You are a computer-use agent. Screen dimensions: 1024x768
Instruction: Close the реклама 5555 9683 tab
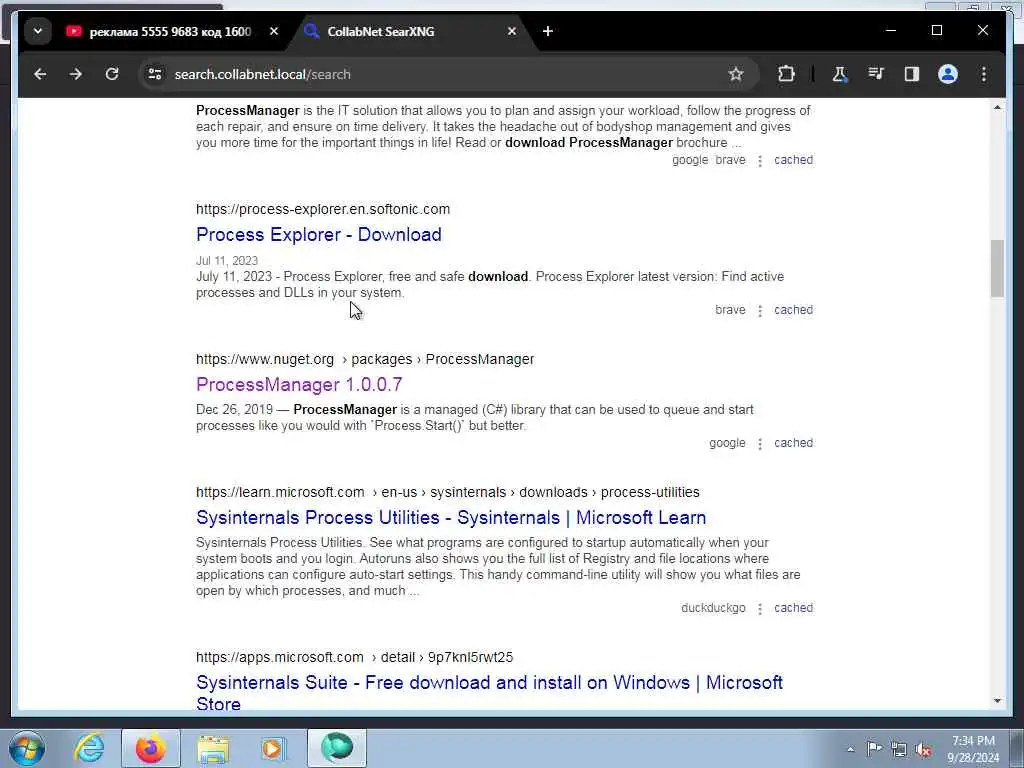point(274,31)
